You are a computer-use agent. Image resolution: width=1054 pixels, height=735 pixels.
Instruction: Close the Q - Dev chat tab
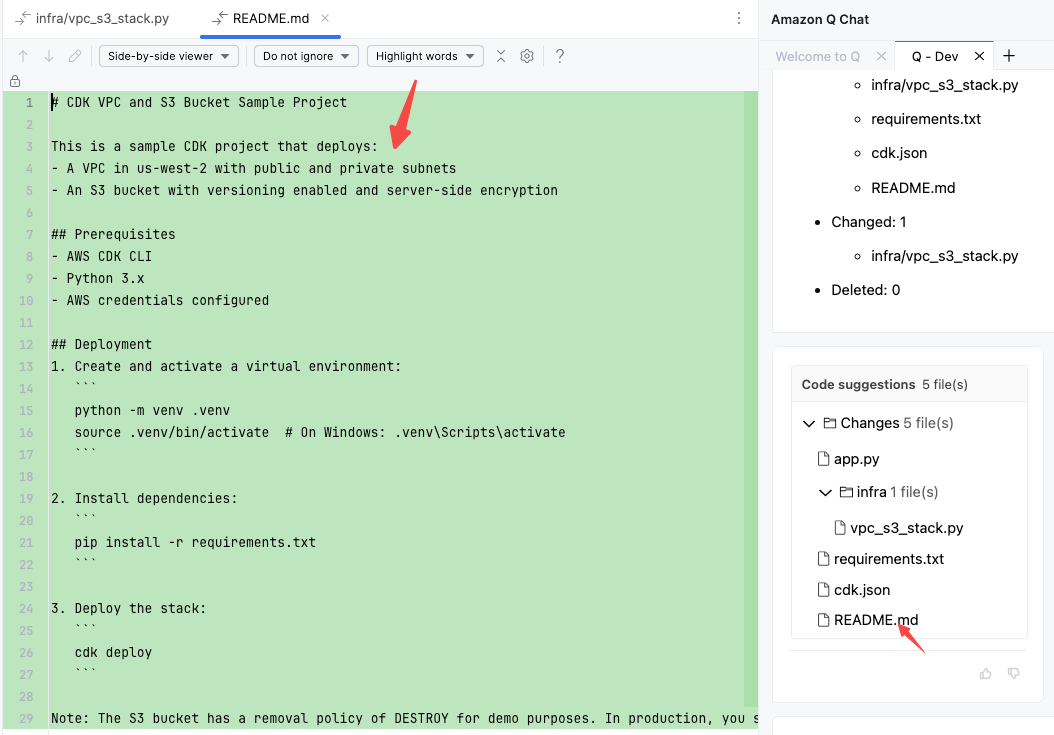click(x=979, y=56)
